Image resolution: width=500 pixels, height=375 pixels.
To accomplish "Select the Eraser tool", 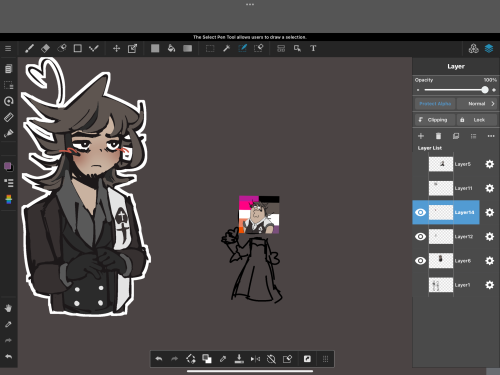I will [45, 49].
